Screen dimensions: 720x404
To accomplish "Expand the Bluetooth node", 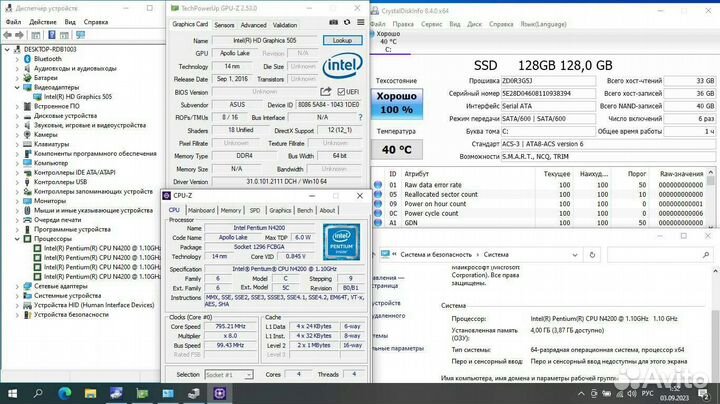I will (17, 59).
